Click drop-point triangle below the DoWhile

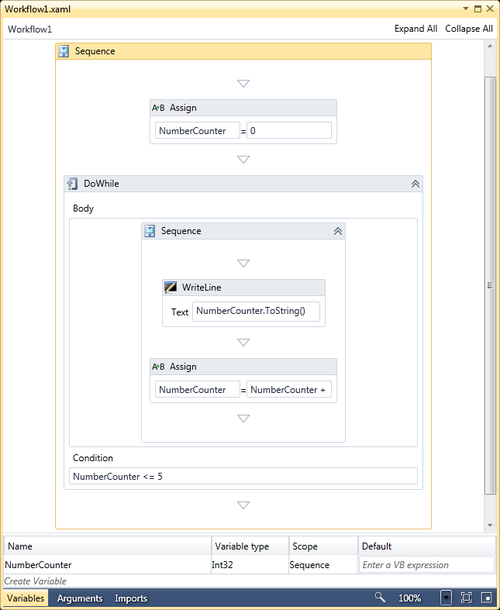243,505
